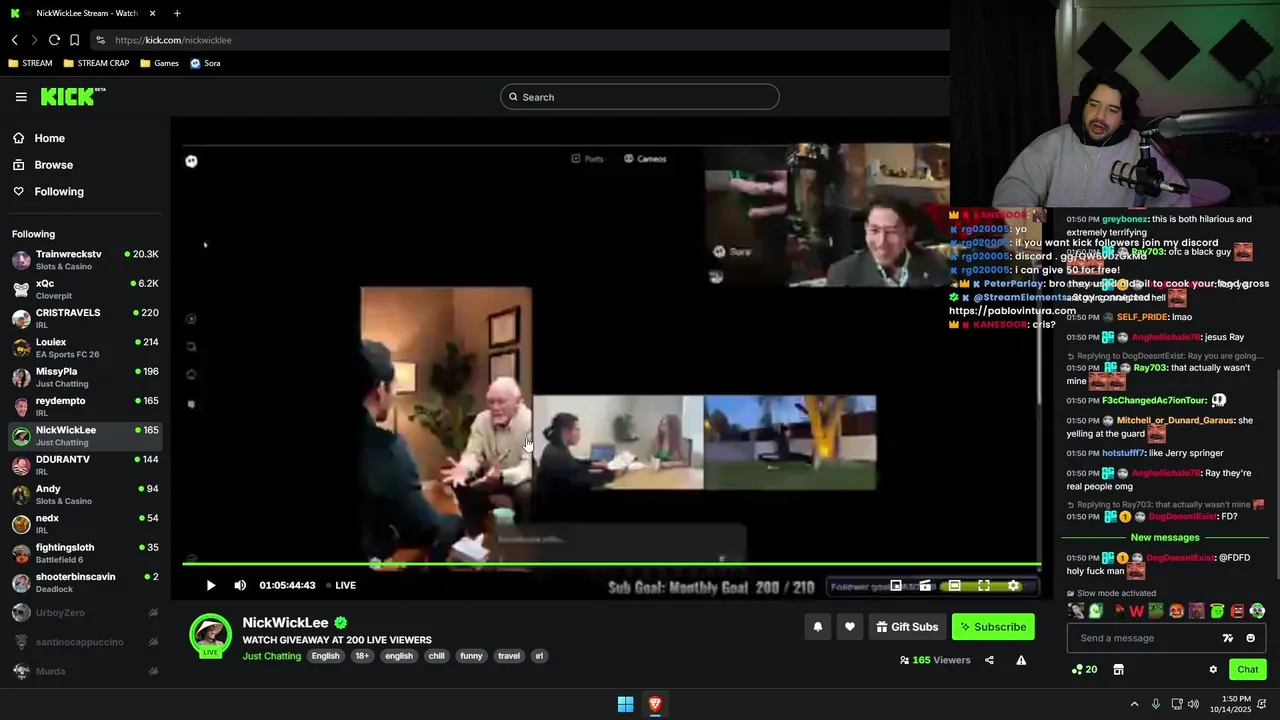Select the chill tag
The image size is (1280, 720).
pyautogui.click(x=437, y=656)
